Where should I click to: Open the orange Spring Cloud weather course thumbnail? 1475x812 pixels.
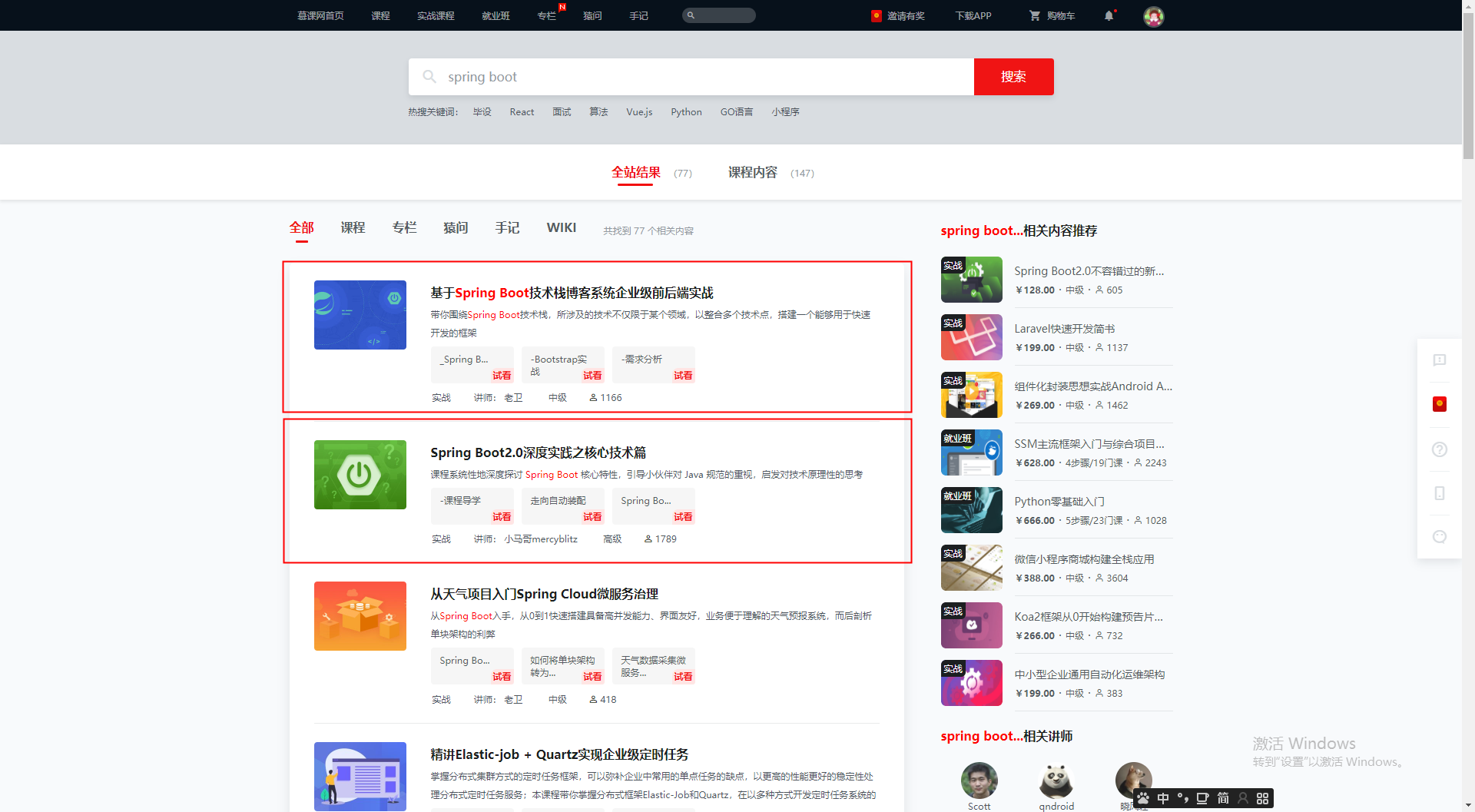pyautogui.click(x=360, y=616)
